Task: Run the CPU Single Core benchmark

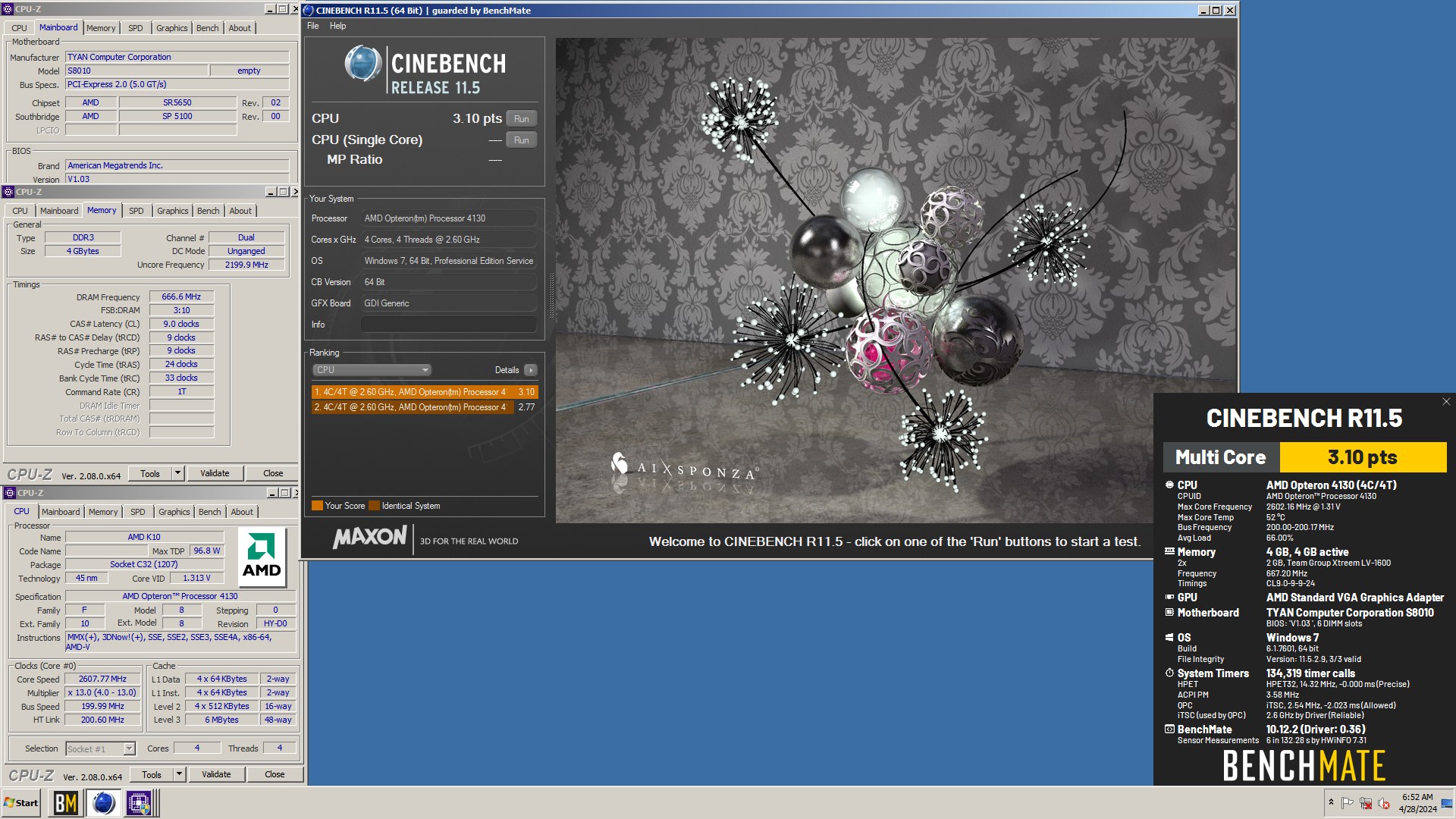Action: point(522,140)
